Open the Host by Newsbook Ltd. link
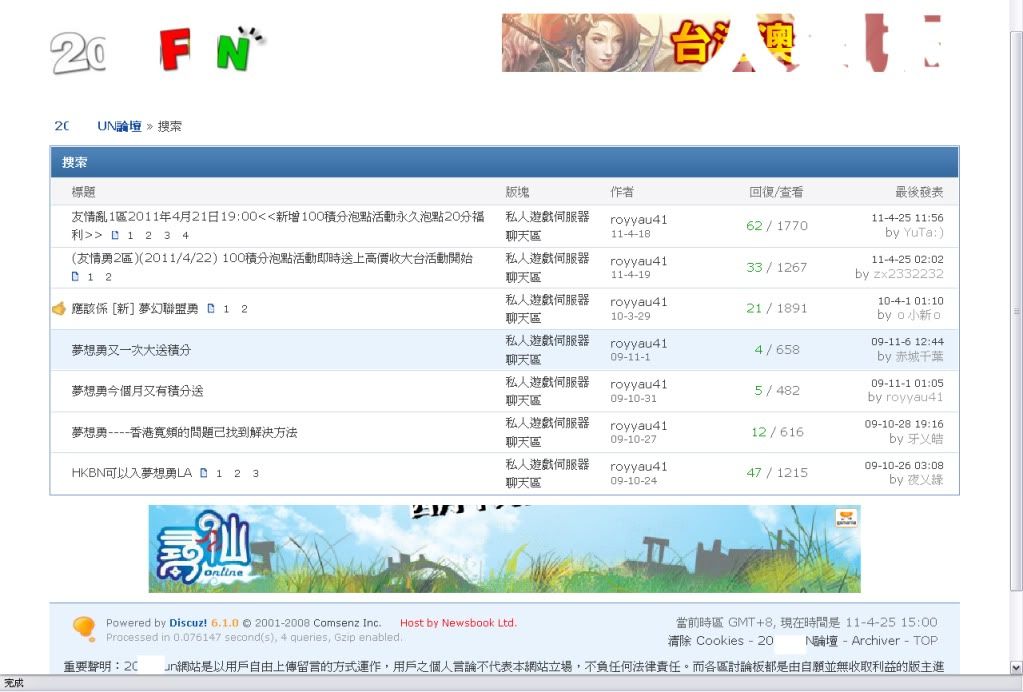 tap(458, 623)
